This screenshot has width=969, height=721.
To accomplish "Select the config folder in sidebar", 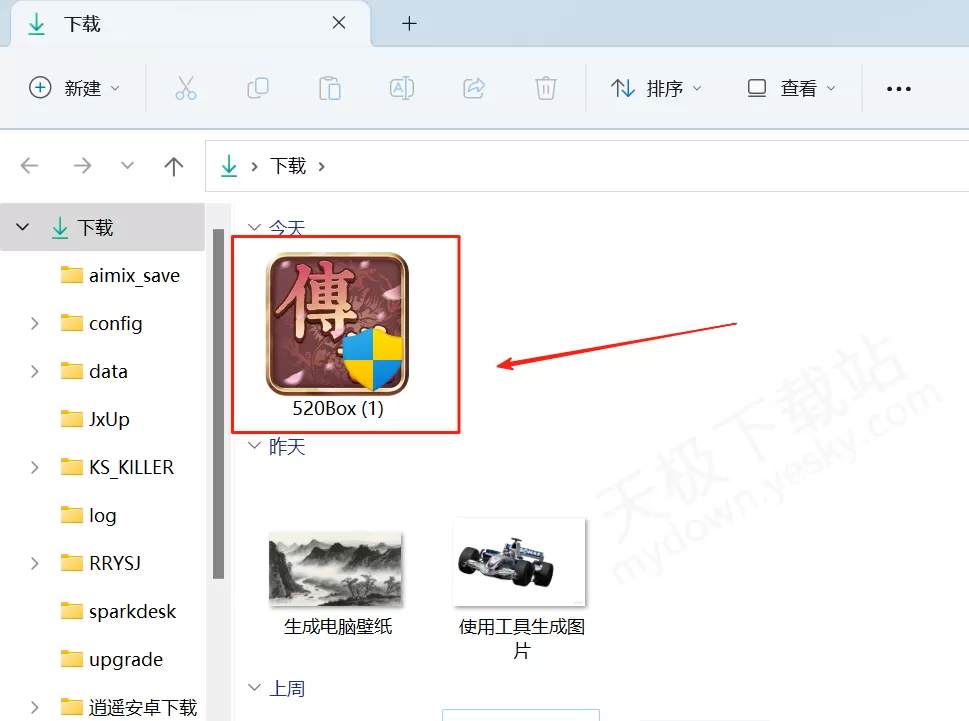I will [x=116, y=323].
